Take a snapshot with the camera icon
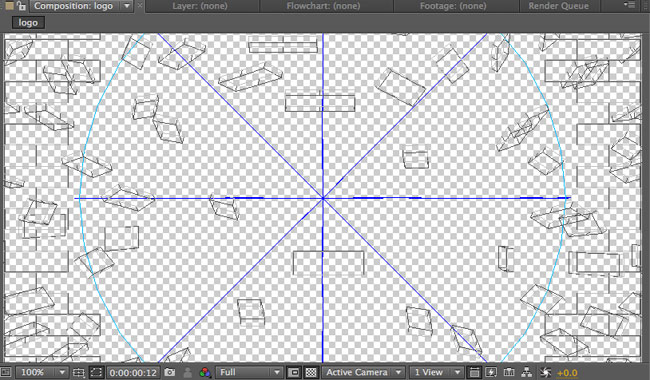Image resolution: width=650 pixels, height=380 pixels. 170,372
